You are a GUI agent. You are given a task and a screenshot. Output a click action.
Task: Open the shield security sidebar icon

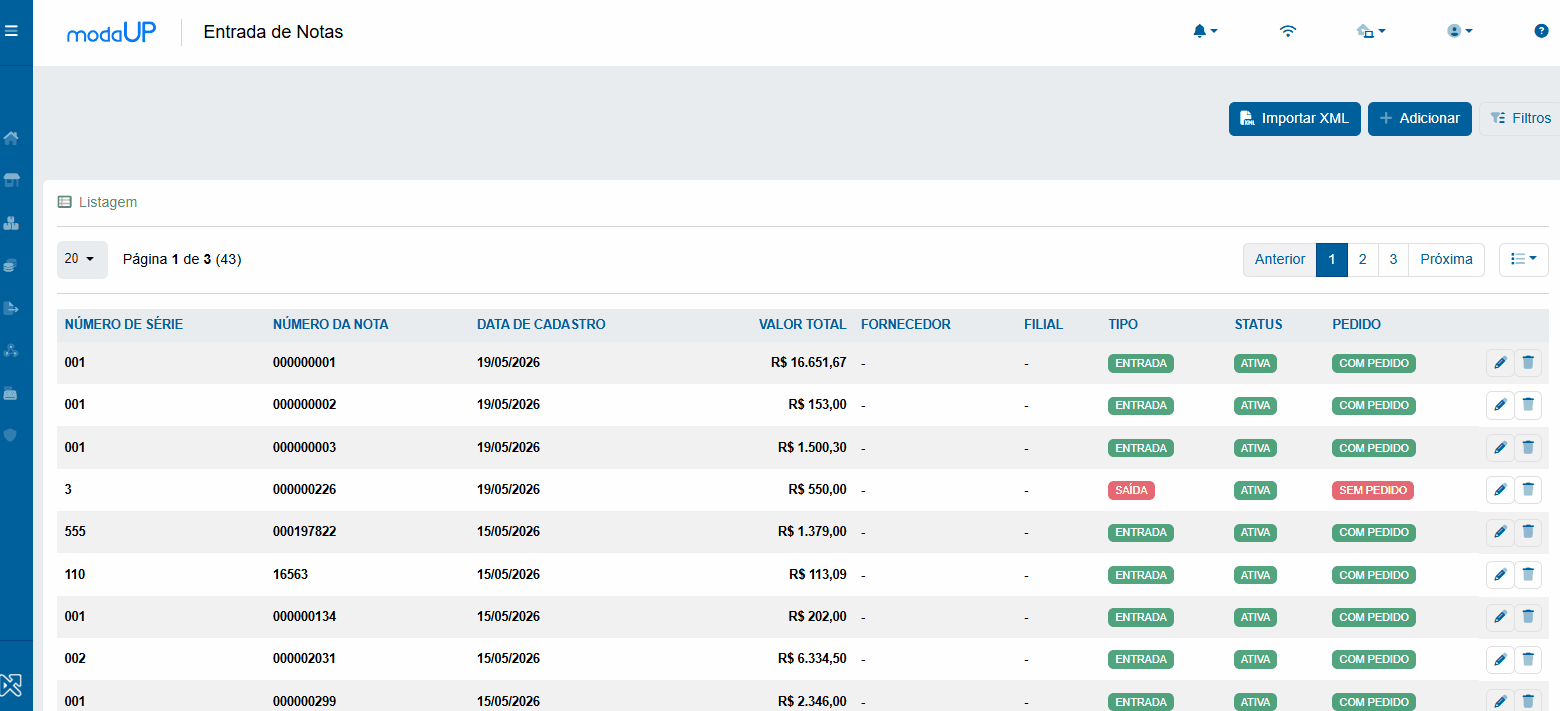point(12,435)
